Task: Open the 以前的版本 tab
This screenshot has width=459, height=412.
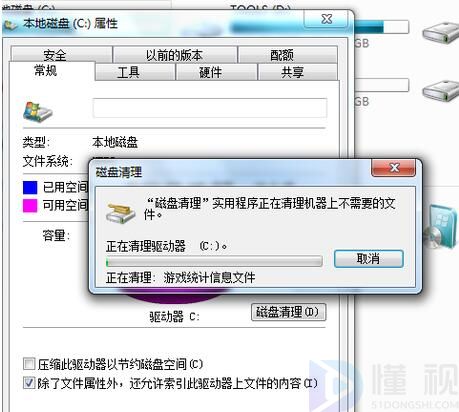Action: tap(175, 55)
